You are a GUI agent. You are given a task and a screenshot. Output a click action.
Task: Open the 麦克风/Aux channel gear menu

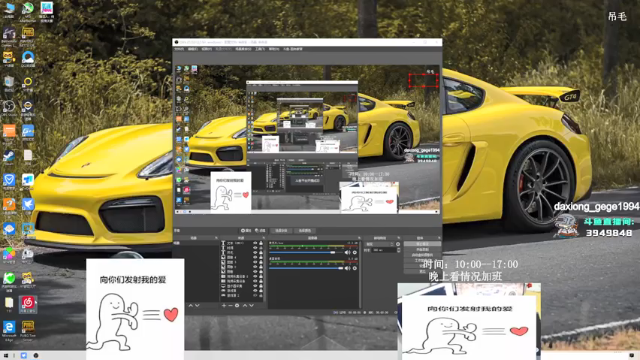coord(355,252)
